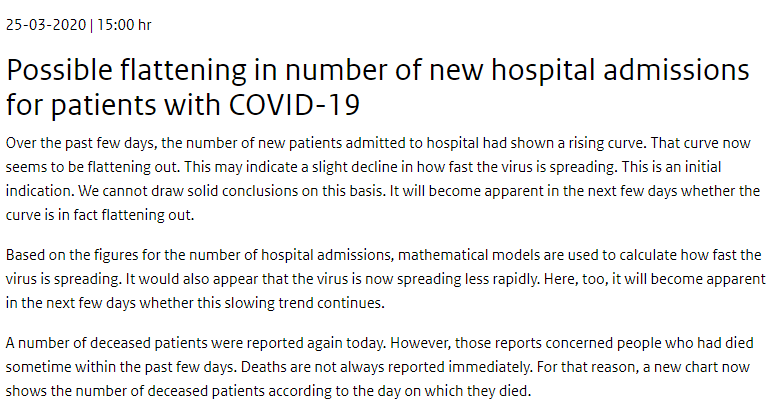
Task: Click the words 'spreading less rapidly'
Action: (x=467, y=279)
